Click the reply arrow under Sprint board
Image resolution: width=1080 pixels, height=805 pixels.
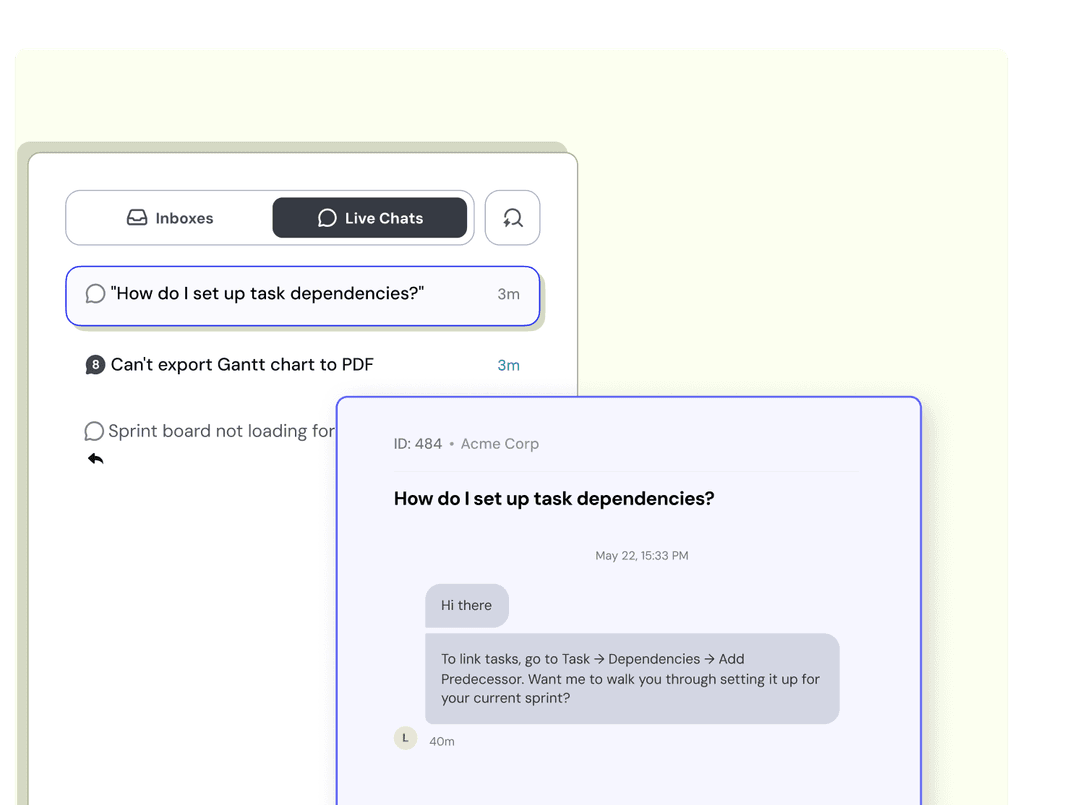(96, 459)
